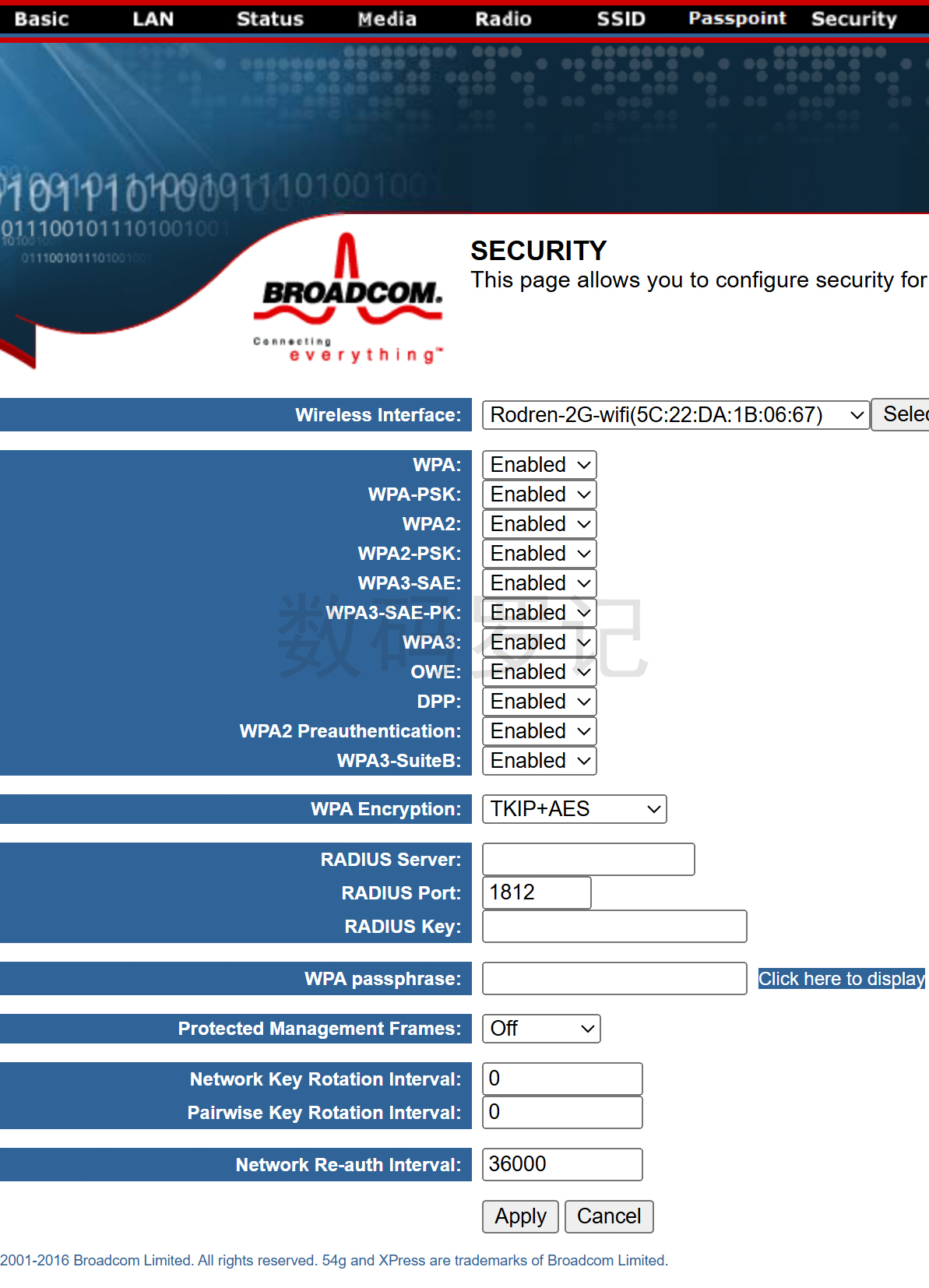Image resolution: width=929 pixels, height=1288 pixels.
Task: Go to the Passpoint tab
Action: (x=737, y=19)
